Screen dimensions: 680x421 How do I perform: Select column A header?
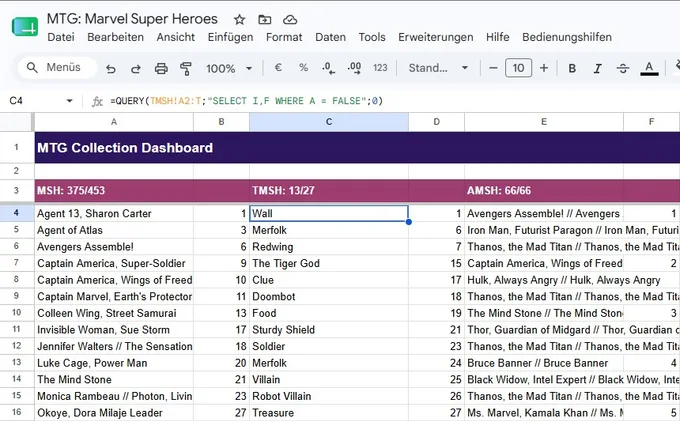tap(114, 122)
